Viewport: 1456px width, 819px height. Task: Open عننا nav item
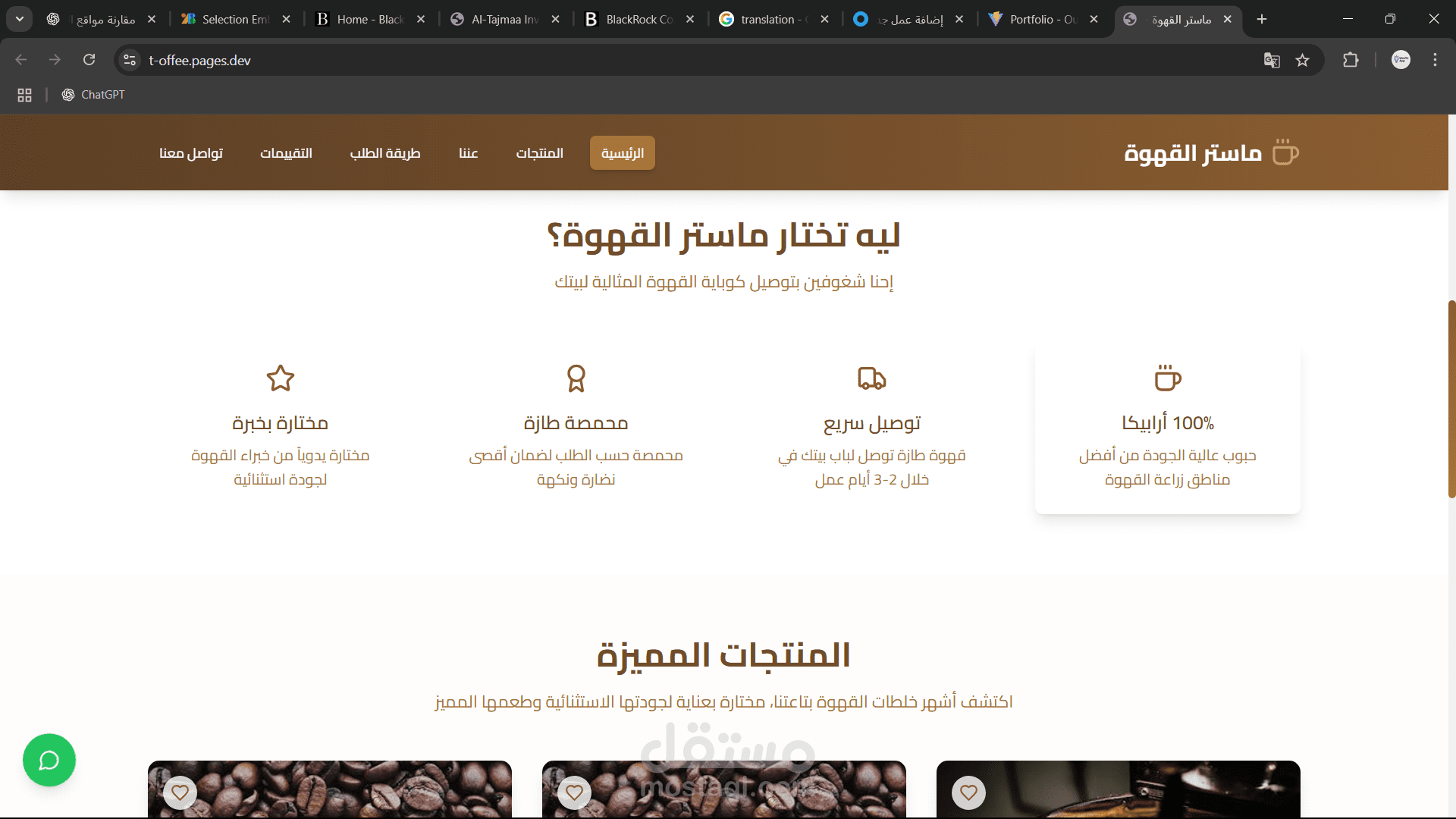469,153
